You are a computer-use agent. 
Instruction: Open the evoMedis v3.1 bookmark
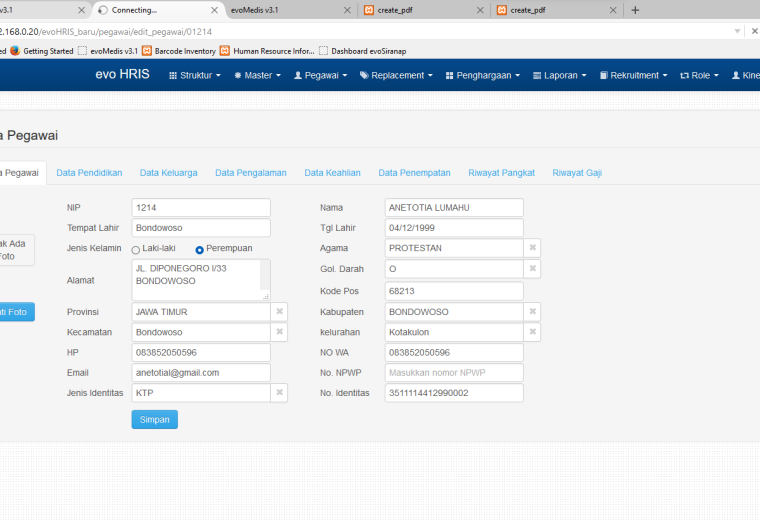point(108,51)
